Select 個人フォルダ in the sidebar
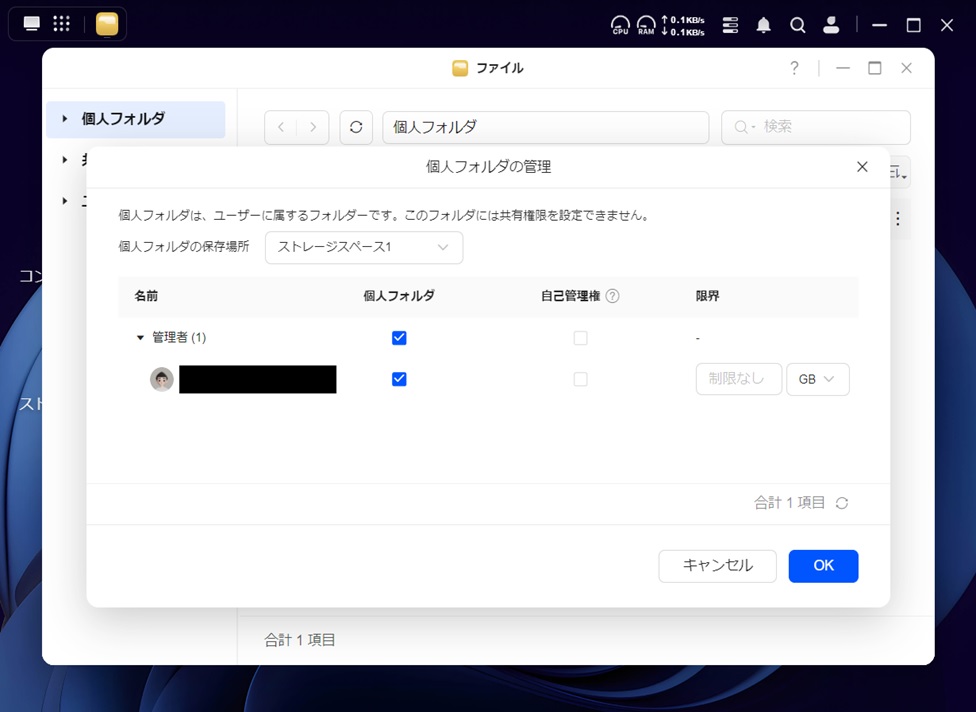 pyautogui.click(x=136, y=119)
